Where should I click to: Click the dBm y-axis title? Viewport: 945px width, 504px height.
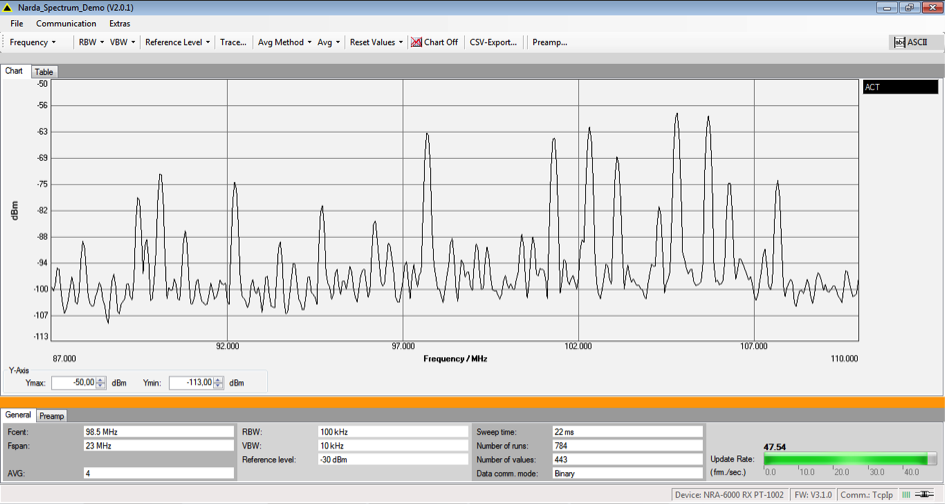14,210
